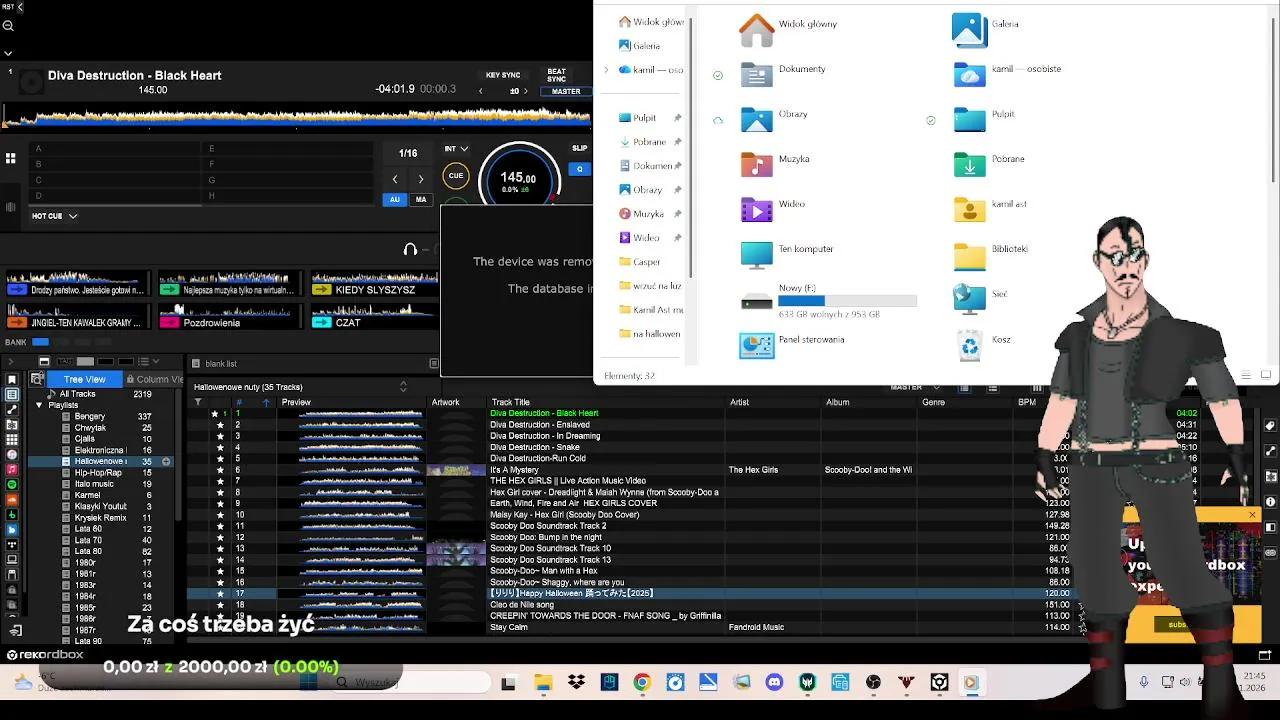Open the SoundCloud source in sidebar
The height and width of the screenshot is (720, 1280).
coord(12,499)
